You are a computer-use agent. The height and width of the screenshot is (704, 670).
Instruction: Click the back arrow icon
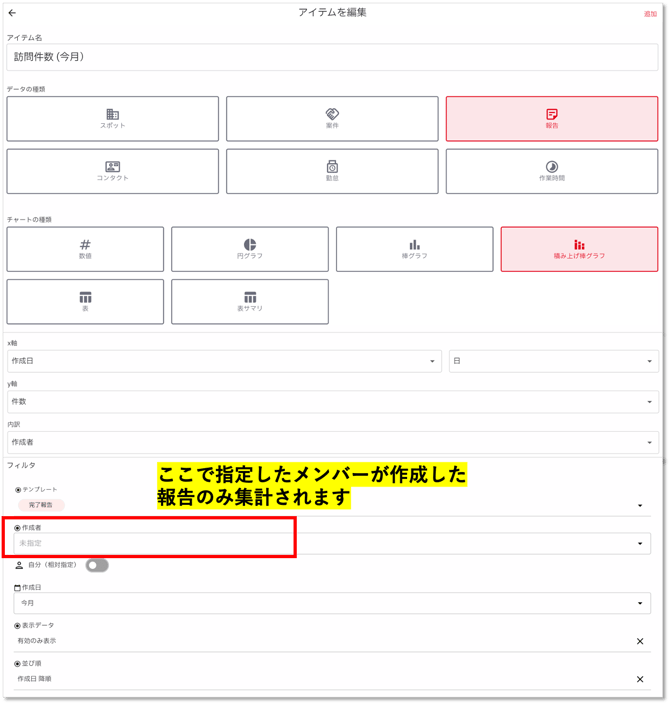[12, 13]
